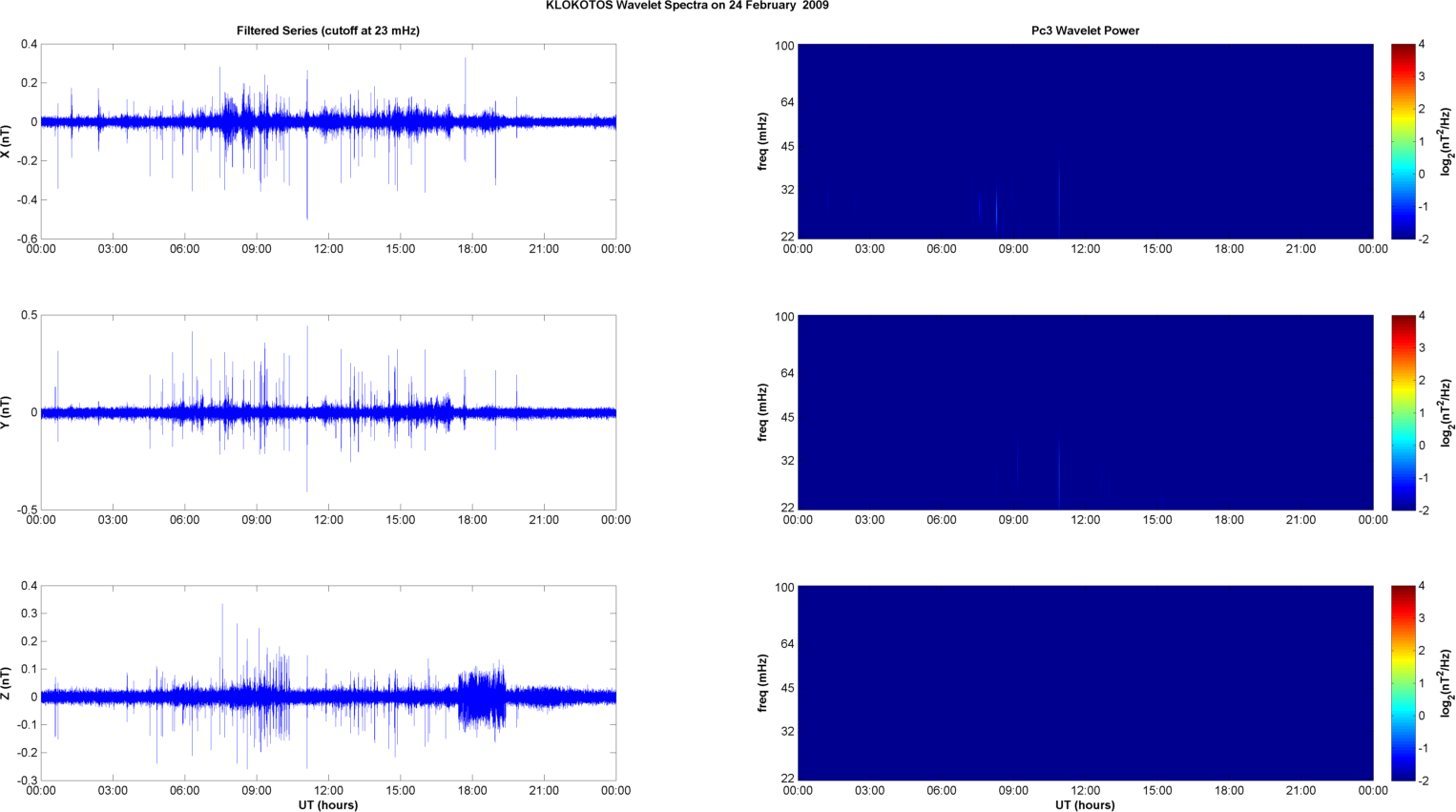Click the "-0.4" tick on X (nT) axis
The width and height of the screenshot is (1456, 812).
(26, 199)
